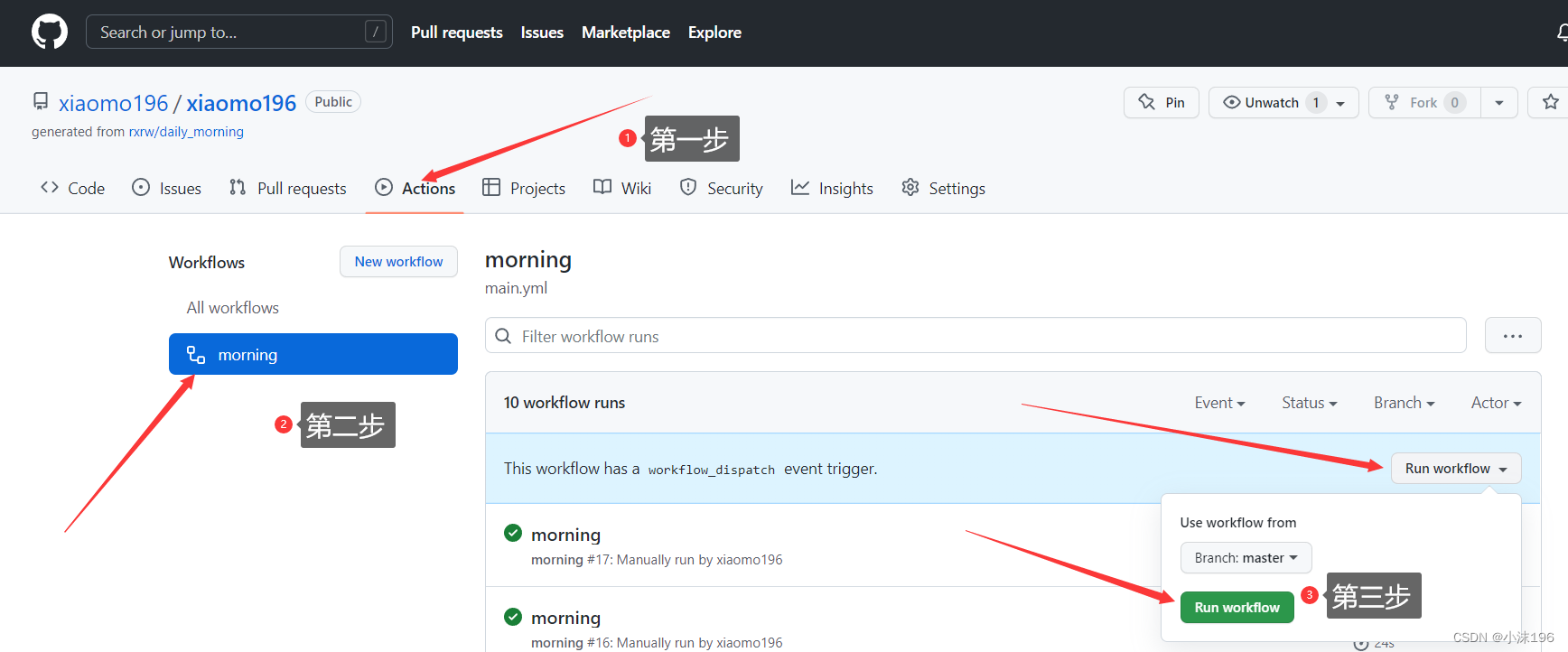Click the Settings tab gear icon

(x=910, y=187)
